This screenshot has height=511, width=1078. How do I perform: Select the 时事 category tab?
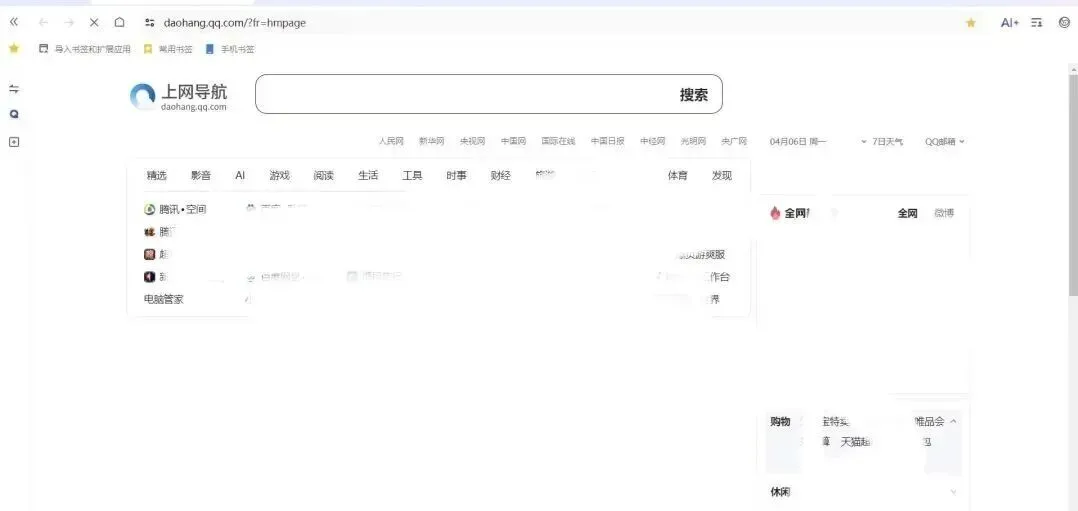[456, 175]
